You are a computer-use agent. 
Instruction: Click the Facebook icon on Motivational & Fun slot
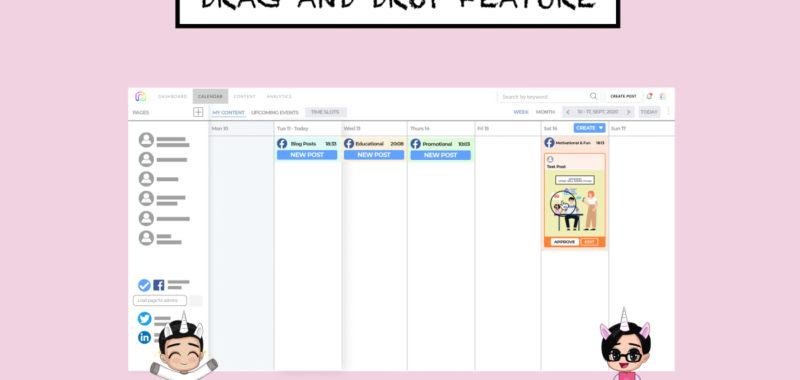[x=549, y=143]
